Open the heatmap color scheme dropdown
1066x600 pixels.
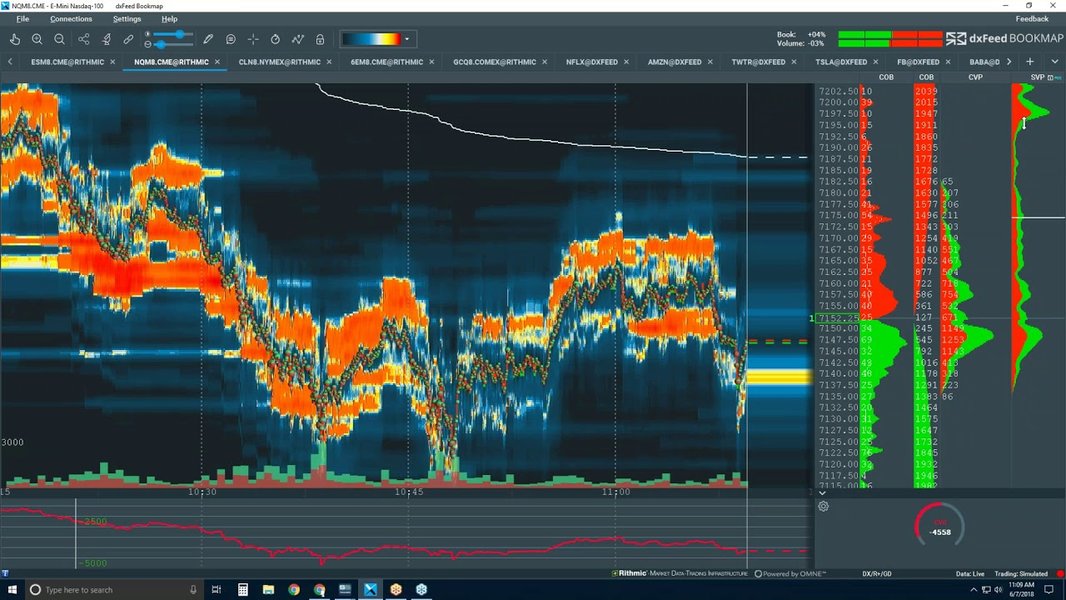tap(406, 38)
